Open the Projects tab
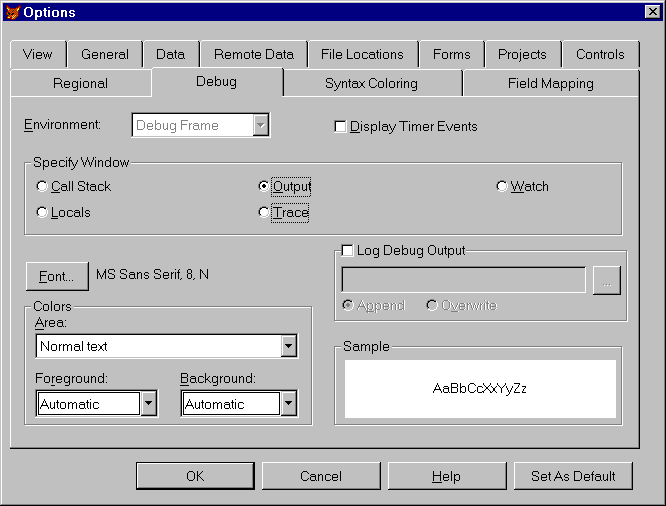666x506 pixels. pos(522,54)
